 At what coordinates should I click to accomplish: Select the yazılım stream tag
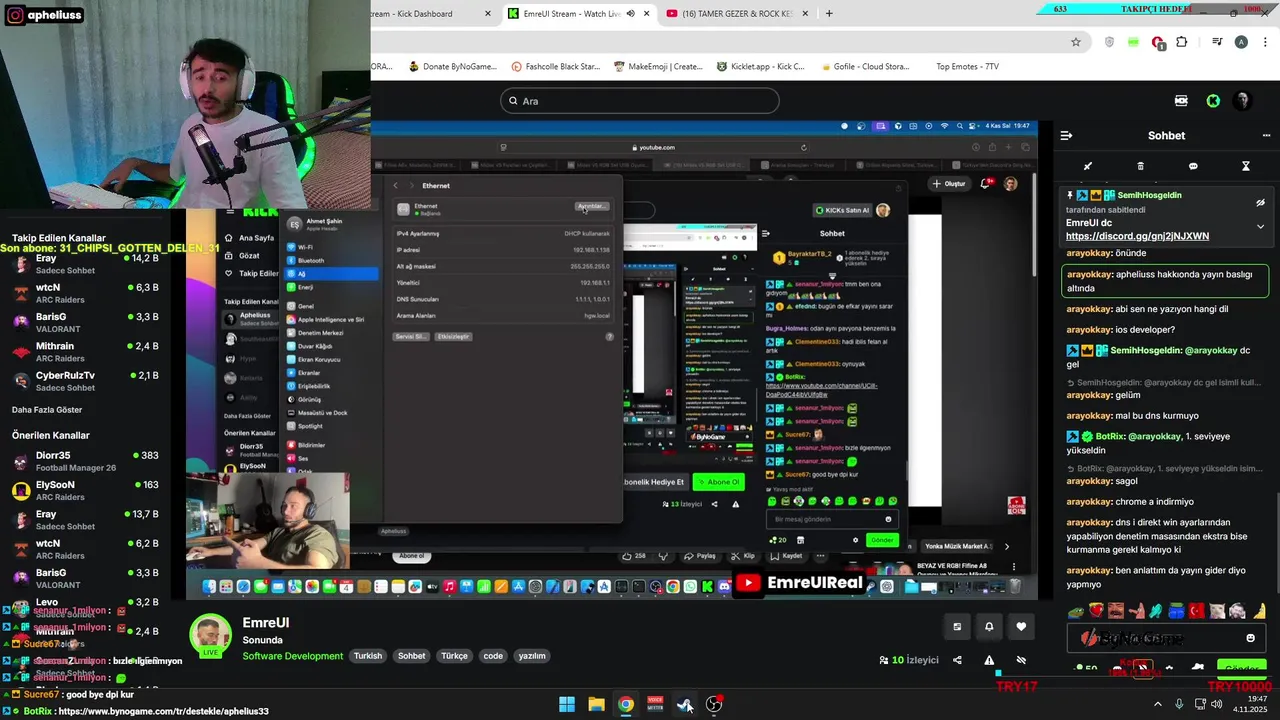[532, 656]
